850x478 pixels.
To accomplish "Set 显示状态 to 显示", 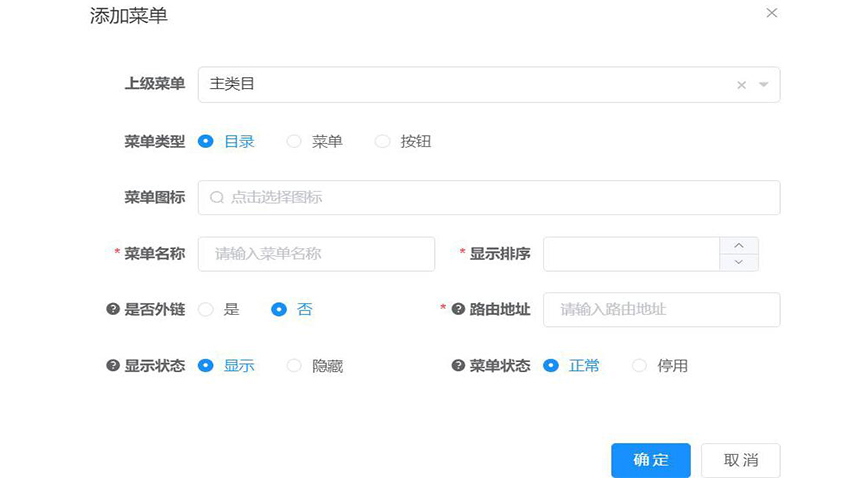I will click(x=205, y=366).
